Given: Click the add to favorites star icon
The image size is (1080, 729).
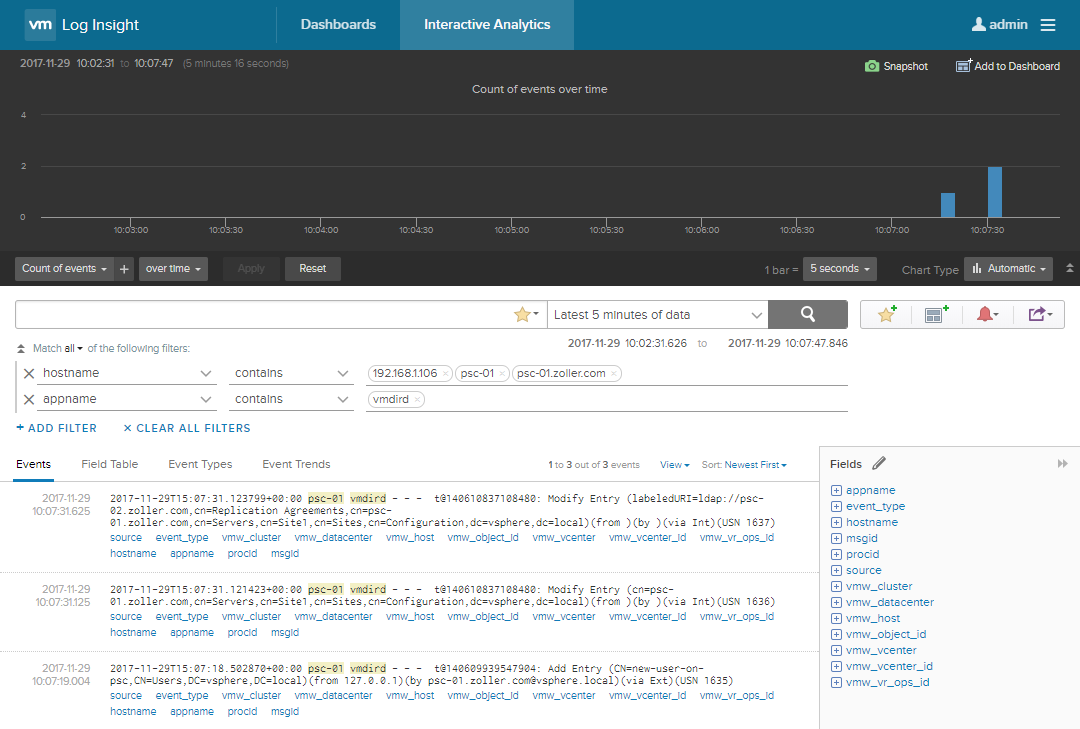Looking at the screenshot, I should click(x=886, y=314).
